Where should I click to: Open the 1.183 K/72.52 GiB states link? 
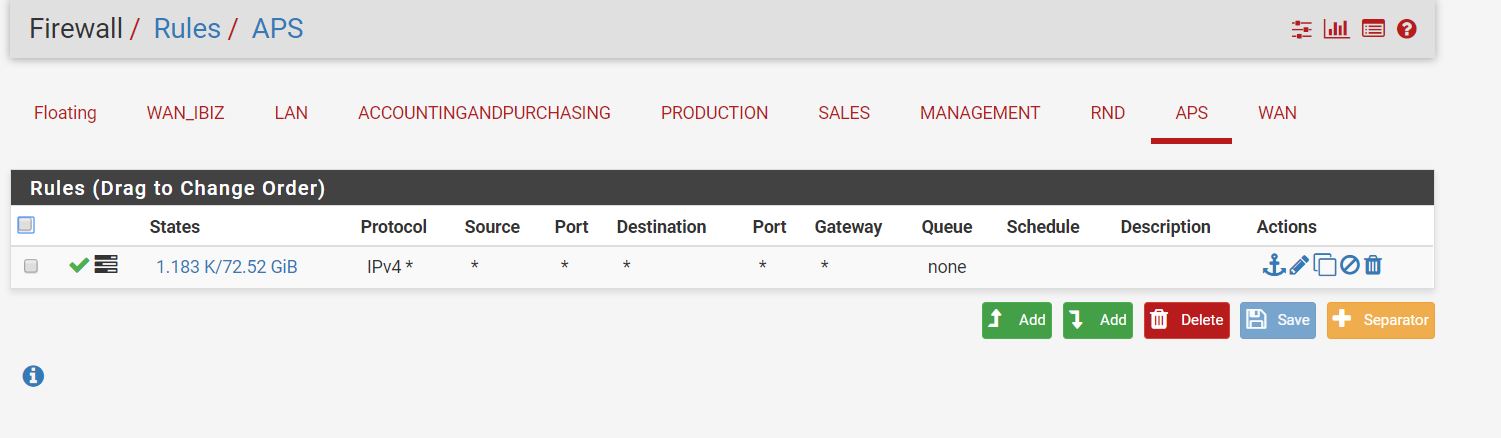click(226, 267)
